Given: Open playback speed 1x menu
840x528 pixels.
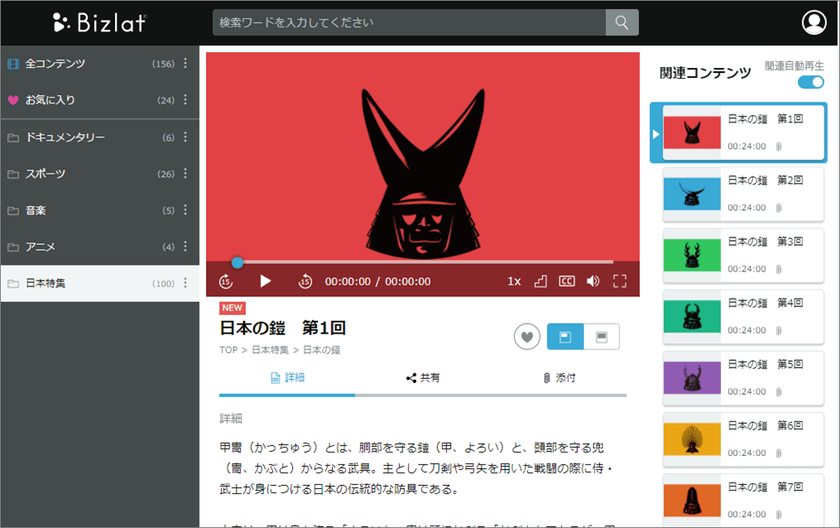Looking at the screenshot, I should coord(514,281).
